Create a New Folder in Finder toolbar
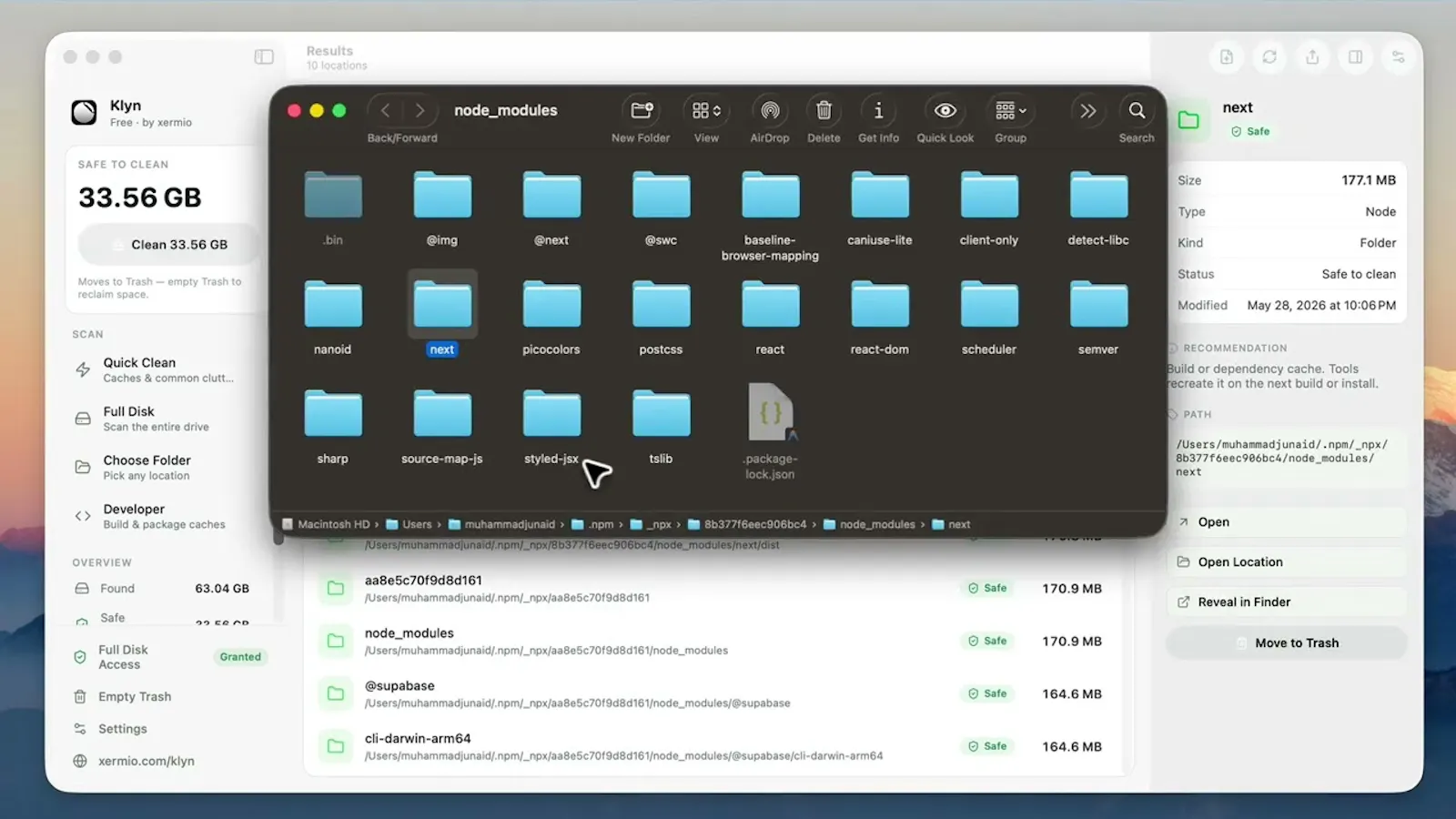This screenshot has width=1456, height=819. click(642, 110)
